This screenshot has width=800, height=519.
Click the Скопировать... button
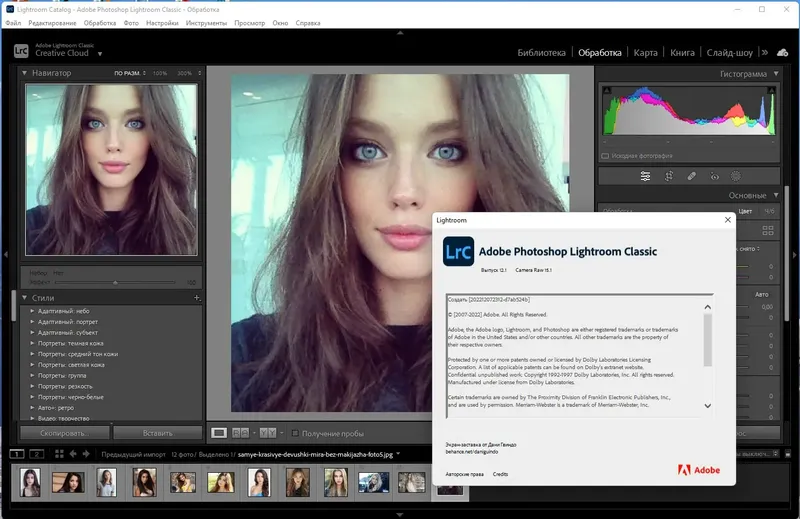click(x=65, y=433)
